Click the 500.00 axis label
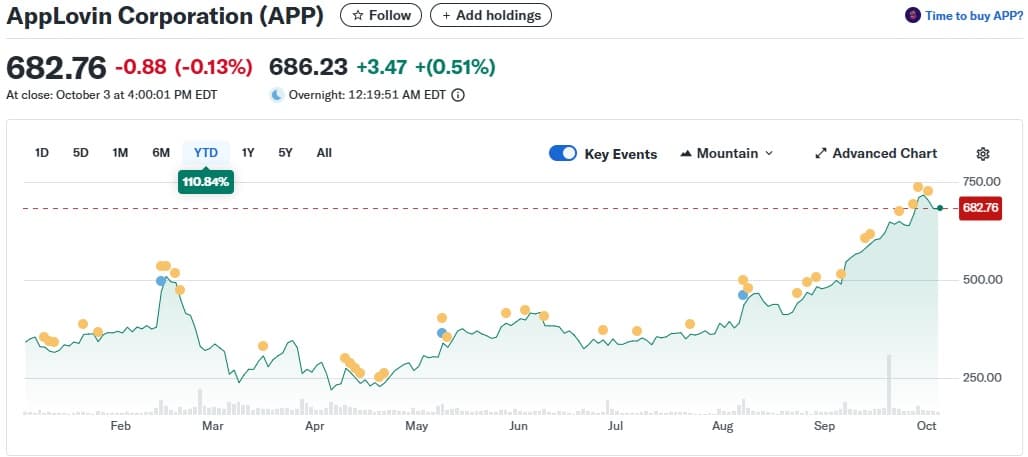Image resolution: width=1028 pixels, height=457 pixels. tap(981, 280)
